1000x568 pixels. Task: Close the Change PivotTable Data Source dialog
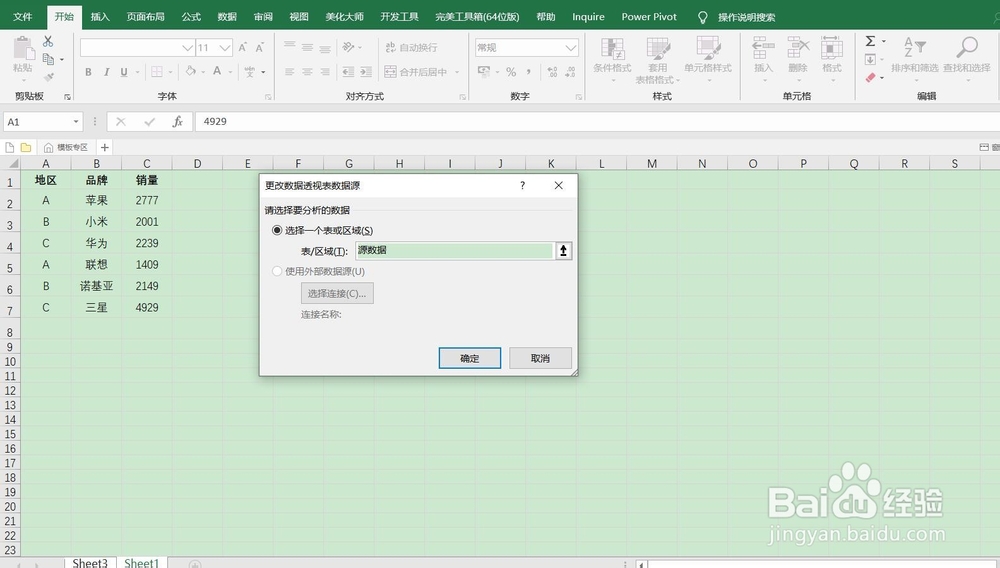pos(559,186)
